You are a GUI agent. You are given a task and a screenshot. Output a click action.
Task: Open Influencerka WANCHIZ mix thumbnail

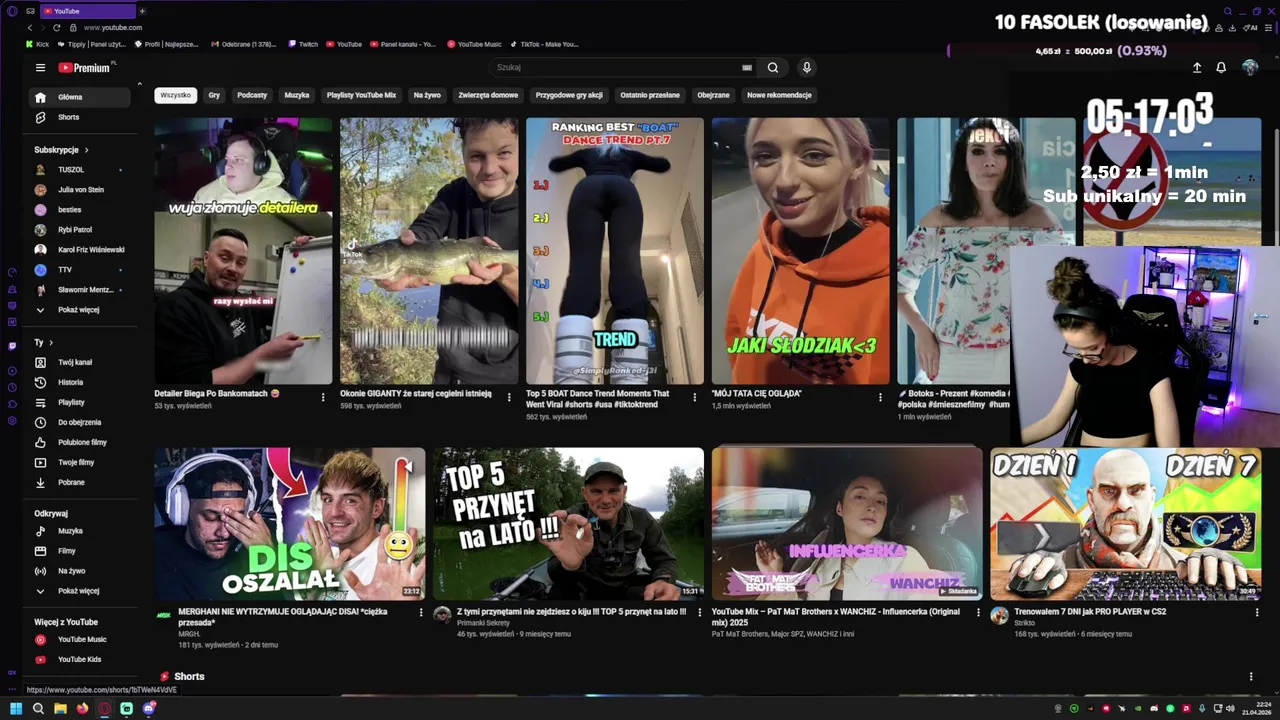(847, 523)
